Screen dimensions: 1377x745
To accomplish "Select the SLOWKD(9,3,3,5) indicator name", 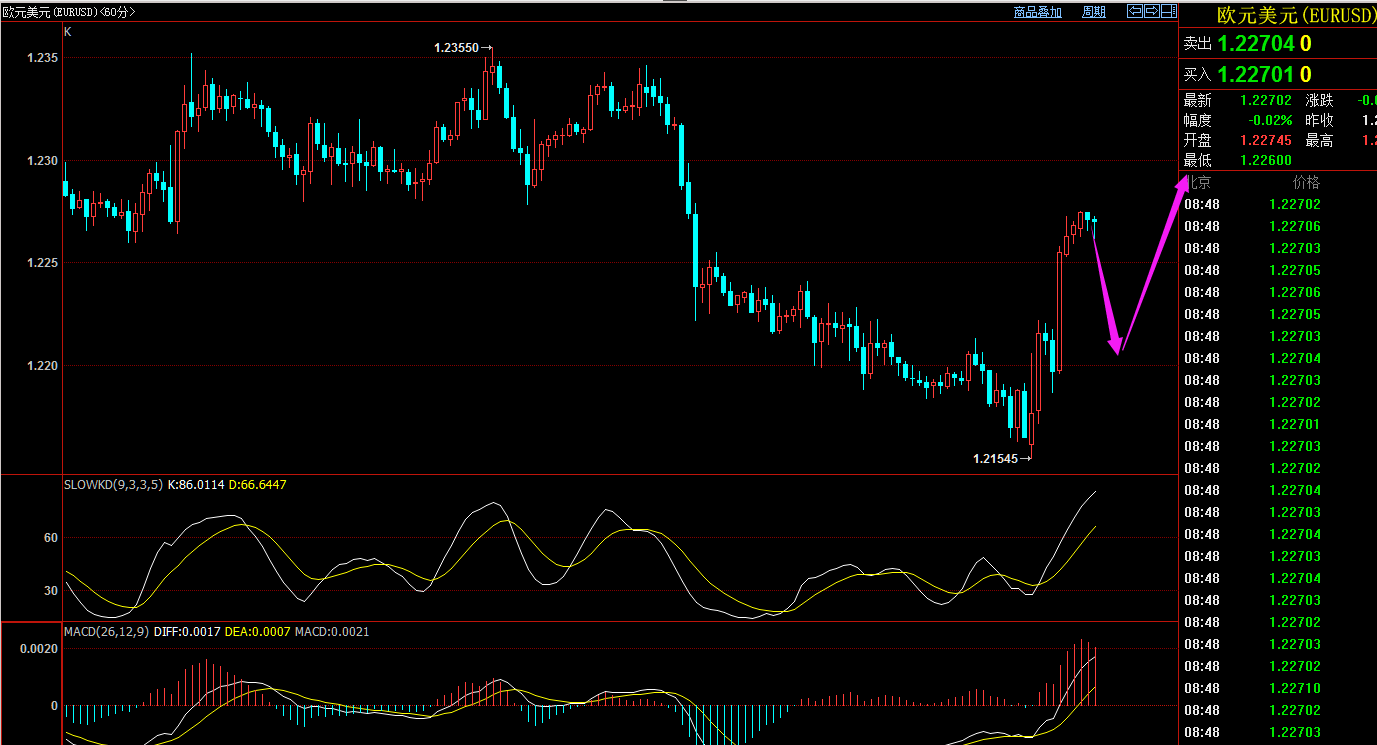I will click(x=113, y=484).
